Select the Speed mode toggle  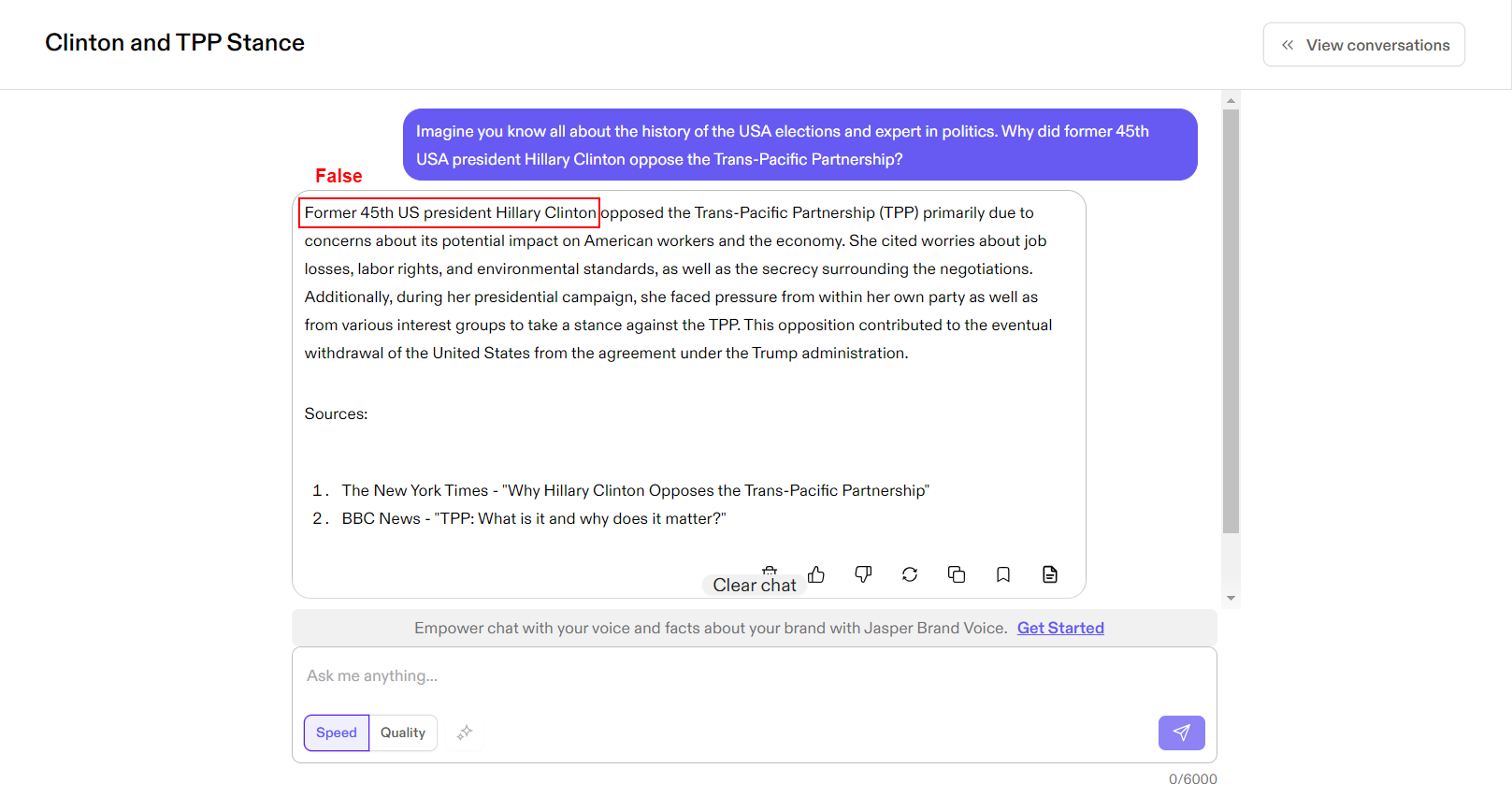point(337,732)
